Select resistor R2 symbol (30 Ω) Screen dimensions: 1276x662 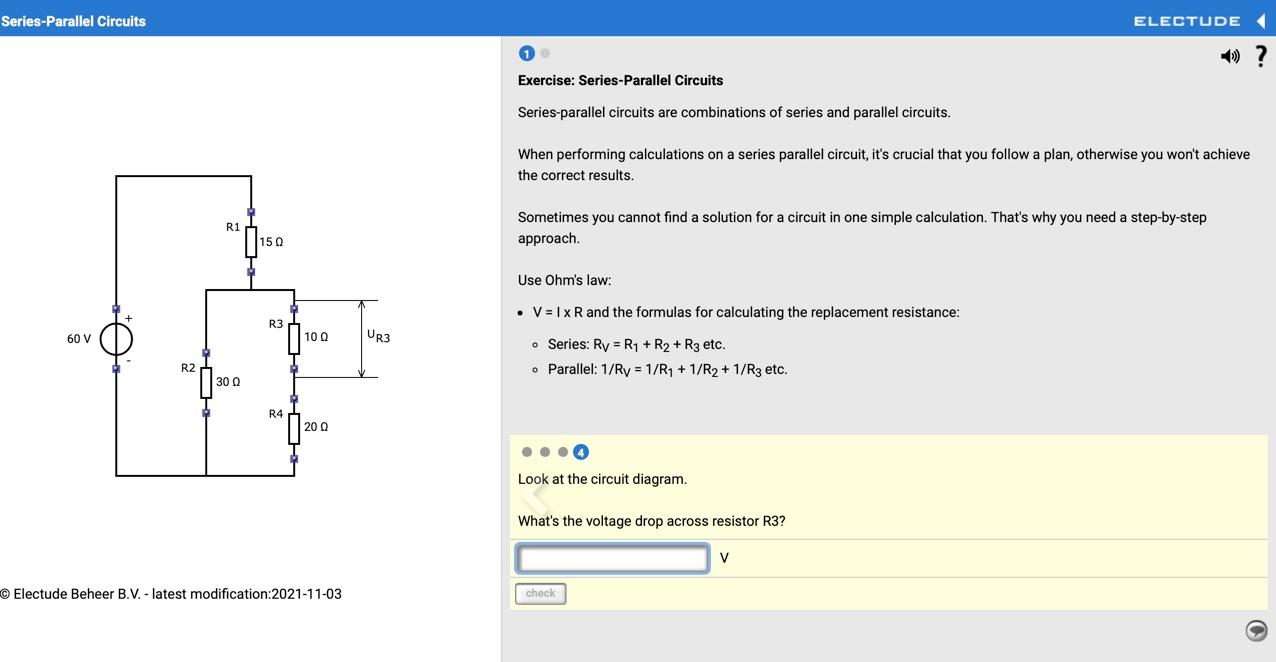coord(206,382)
